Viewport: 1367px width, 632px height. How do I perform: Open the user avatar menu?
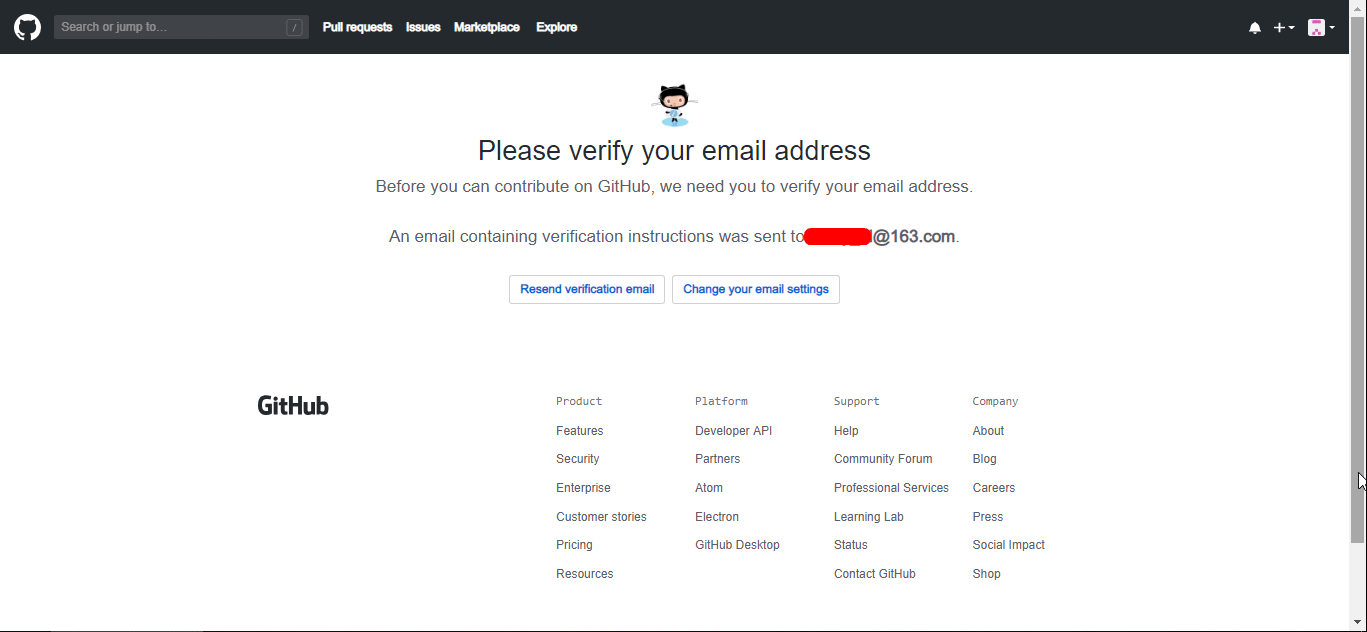pyautogui.click(x=1322, y=28)
